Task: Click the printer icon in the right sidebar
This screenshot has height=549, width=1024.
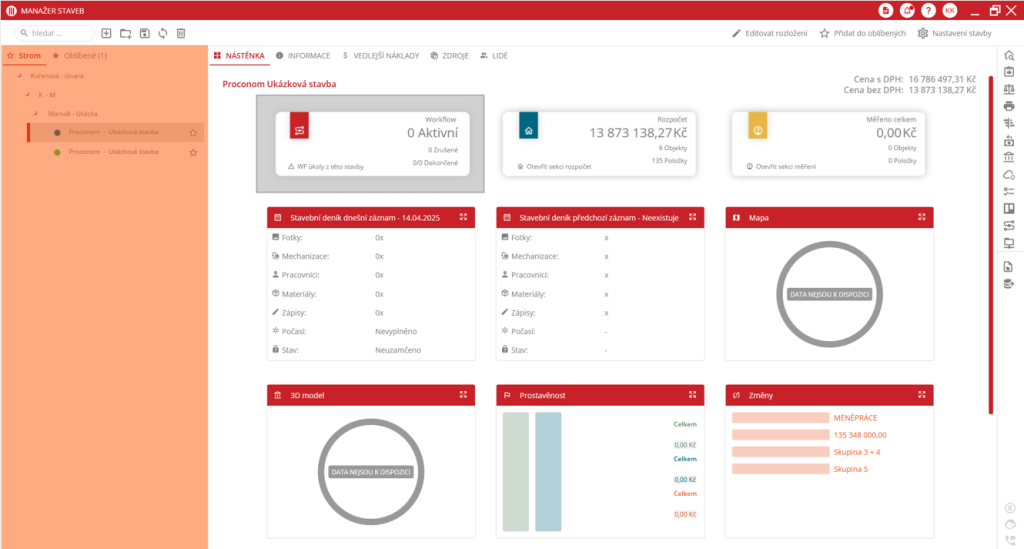Action: click(x=1009, y=105)
